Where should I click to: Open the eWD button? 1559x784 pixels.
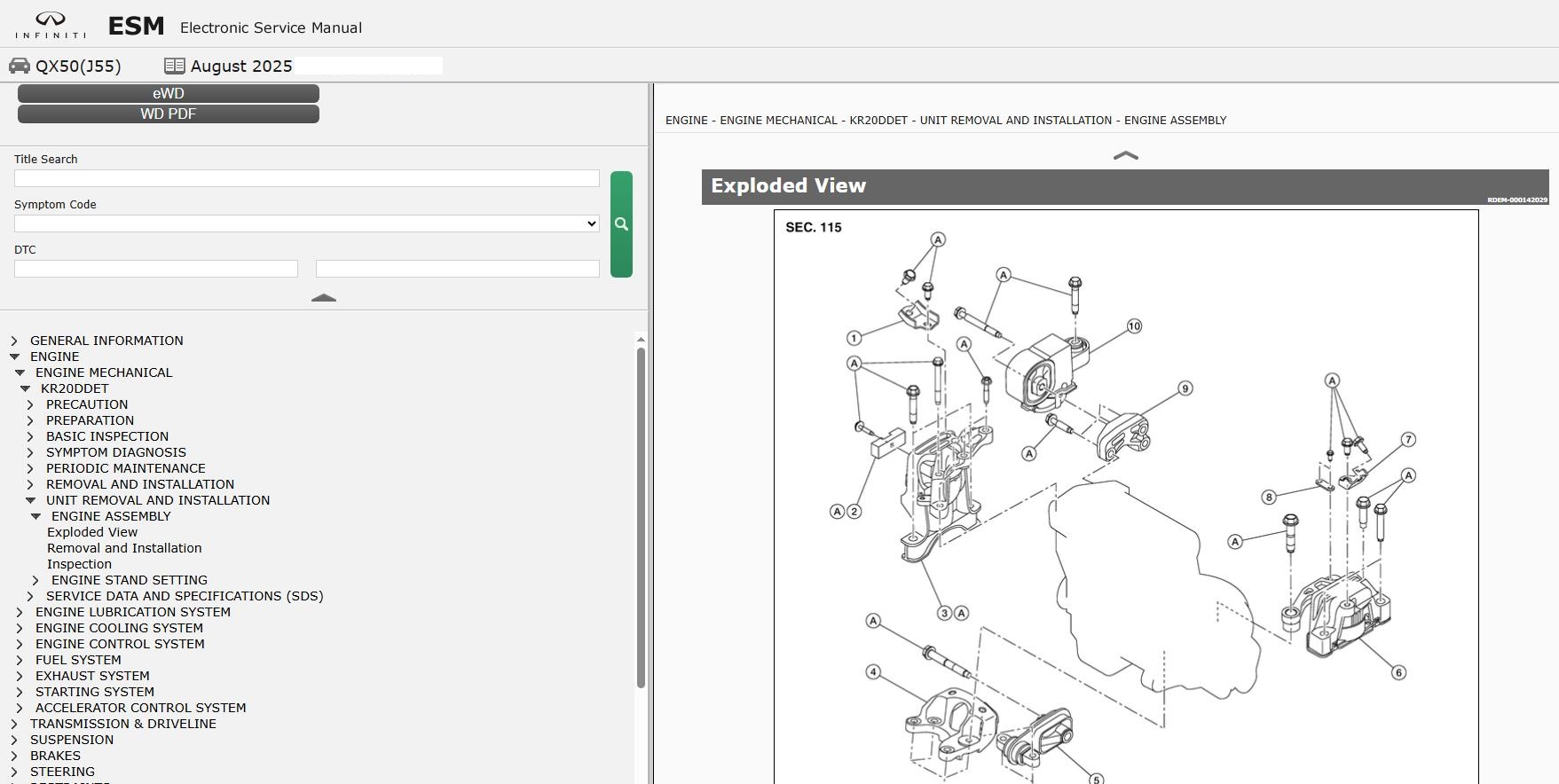click(169, 93)
